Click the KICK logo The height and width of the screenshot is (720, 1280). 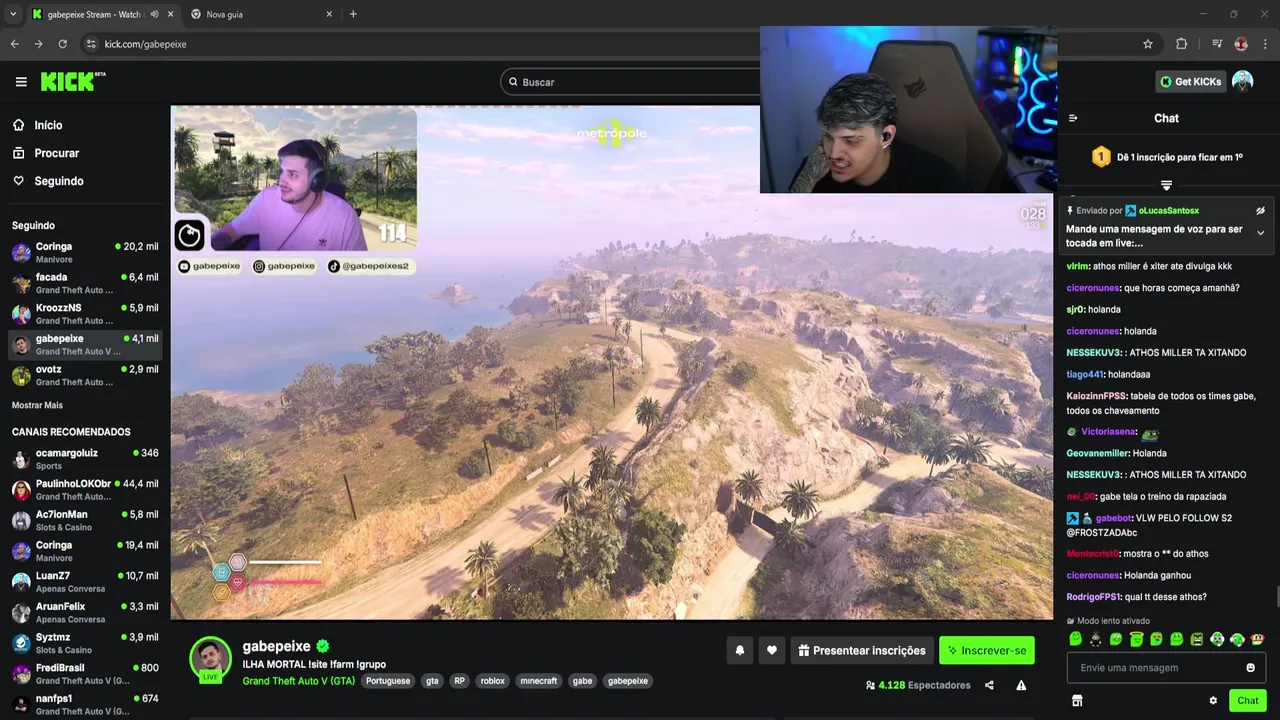pos(72,82)
